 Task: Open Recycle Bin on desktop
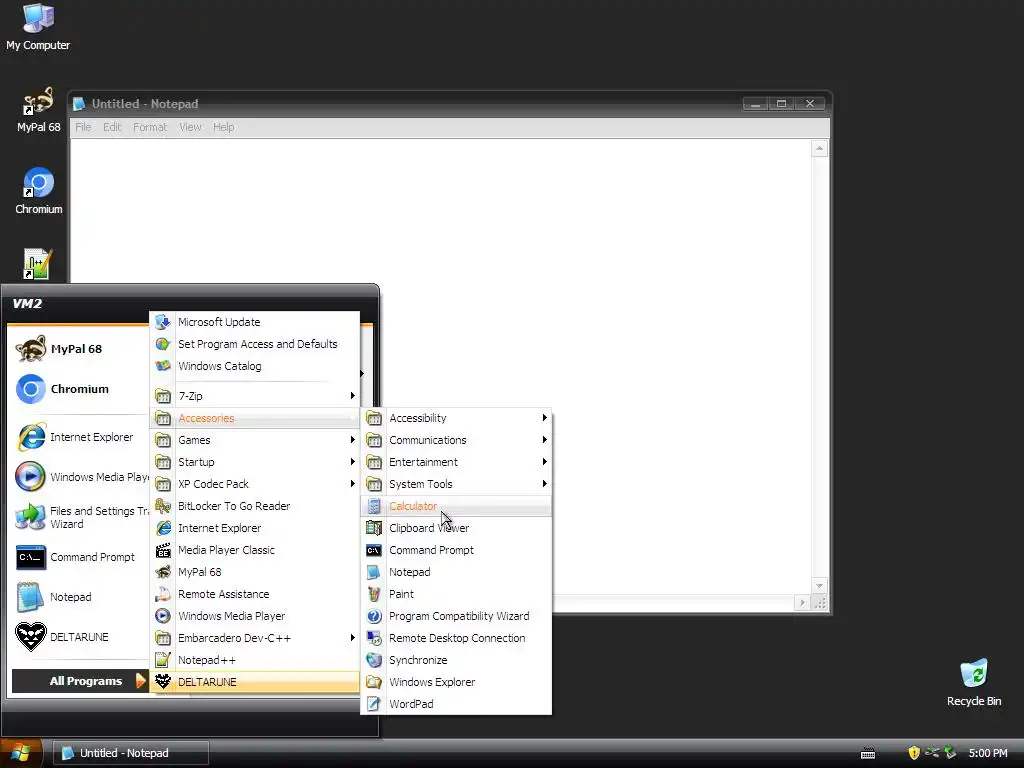(x=974, y=682)
